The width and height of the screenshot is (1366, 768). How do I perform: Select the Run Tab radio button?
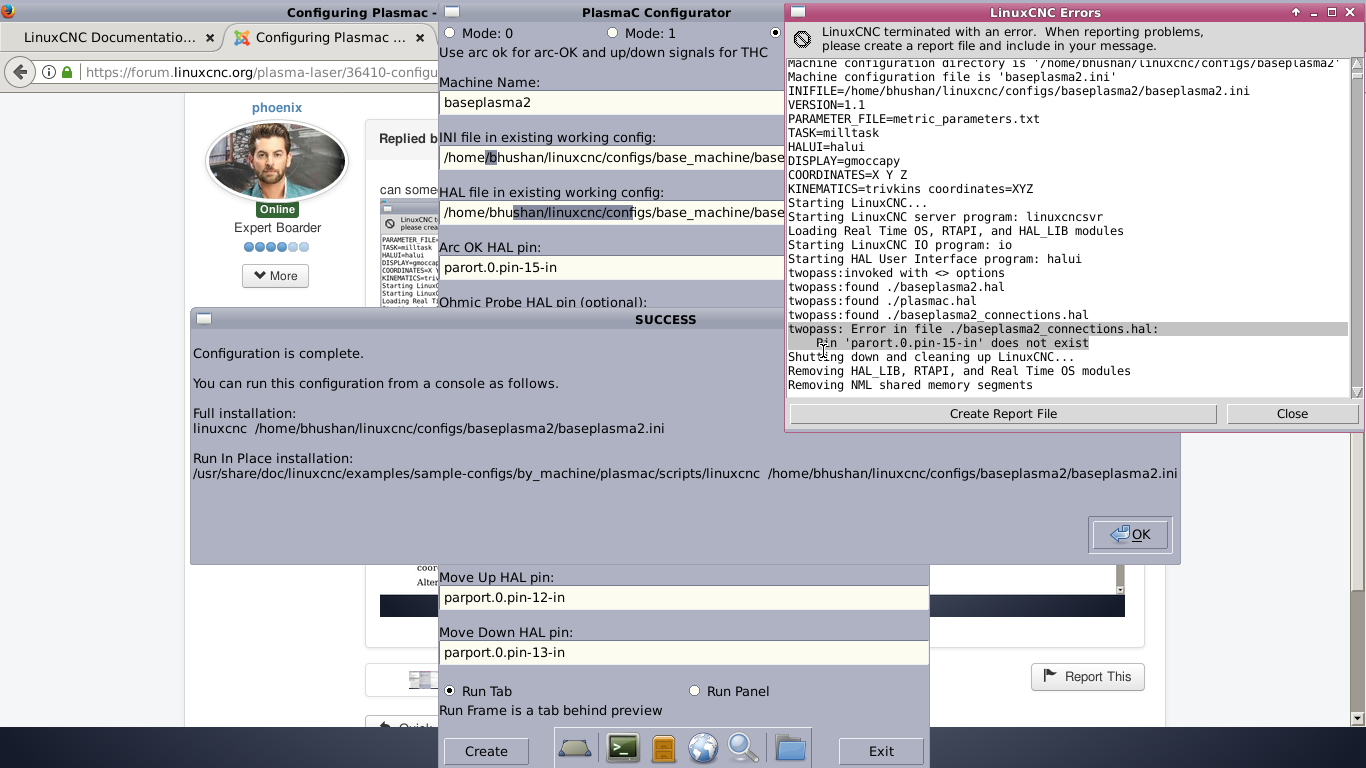[450, 691]
